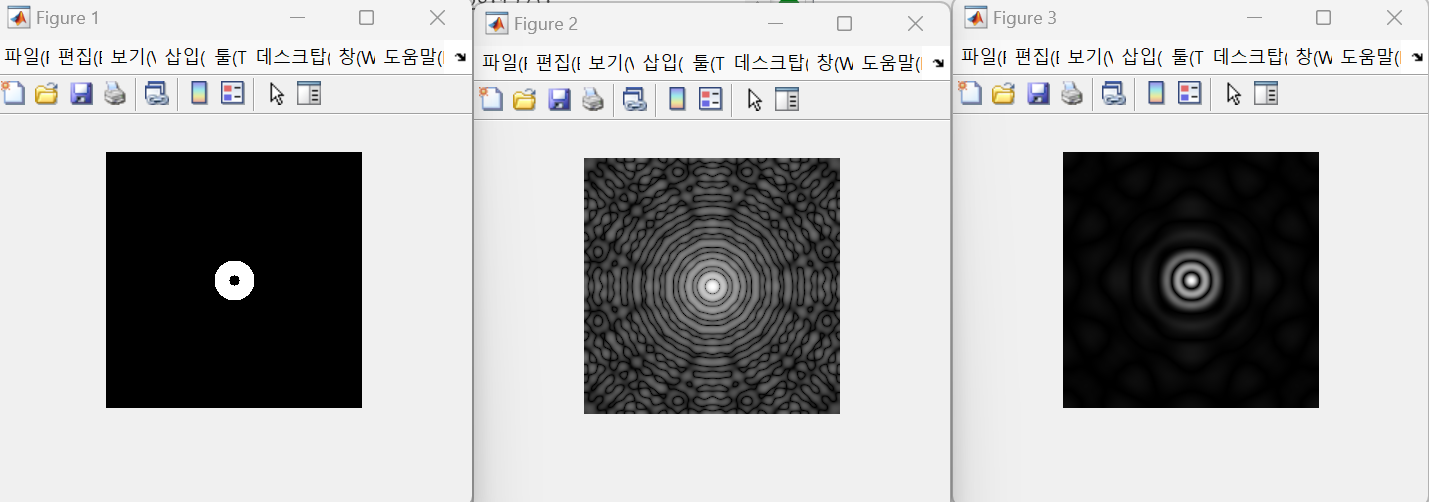Open 도움말 menu in Figure 1

click(414, 57)
